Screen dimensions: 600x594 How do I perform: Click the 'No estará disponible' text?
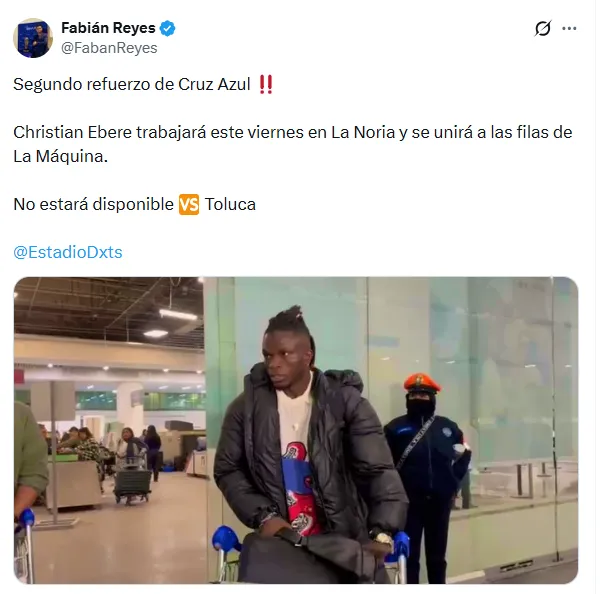pos(93,204)
